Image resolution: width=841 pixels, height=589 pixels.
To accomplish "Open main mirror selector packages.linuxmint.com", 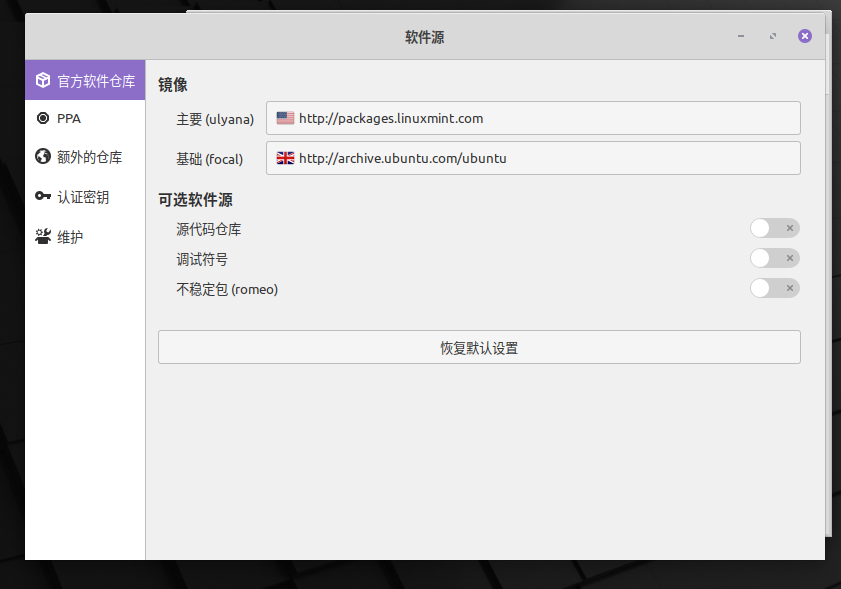I will click(532, 118).
